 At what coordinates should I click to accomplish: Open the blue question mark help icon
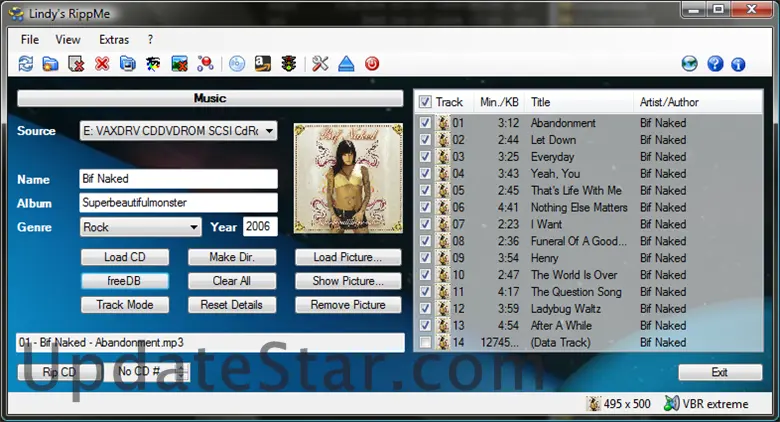tap(715, 64)
